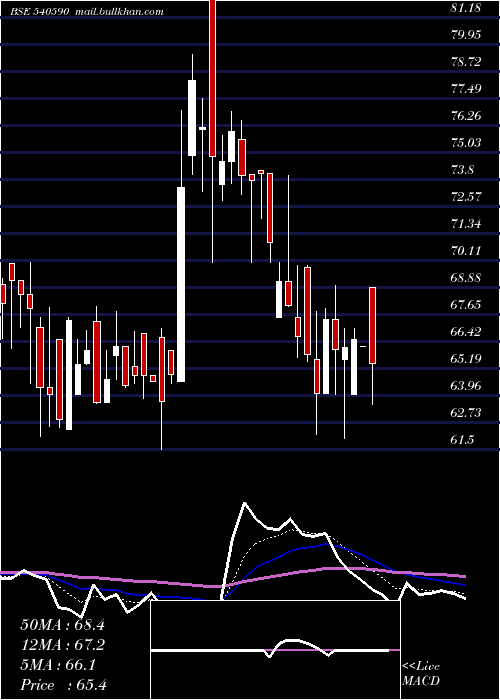This screenshot has width=500, height=700.
Task: Select the 68.88 price axis label
Action: pyautogui.click(x=466, y=278)
